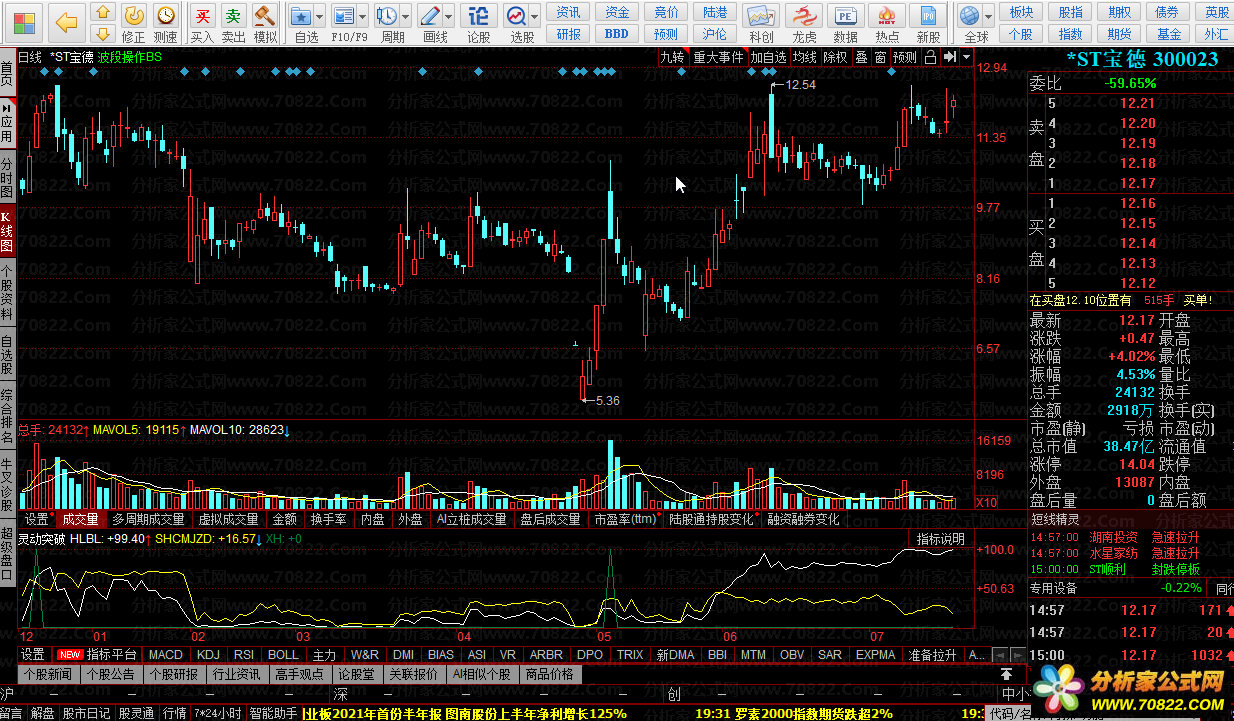Select the 换手率 turnover tab
The image size is (1234, 721).
pyautogui.click(x=328, y=520)
